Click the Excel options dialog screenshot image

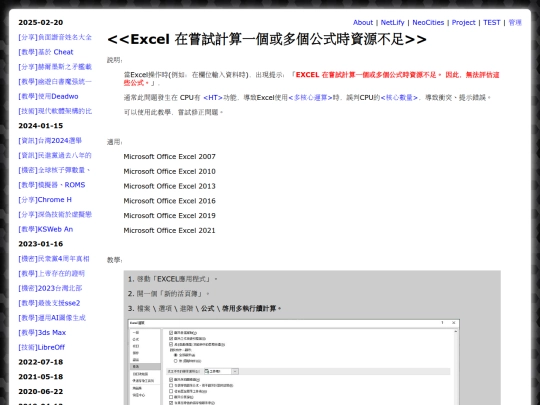click(294, 362)
